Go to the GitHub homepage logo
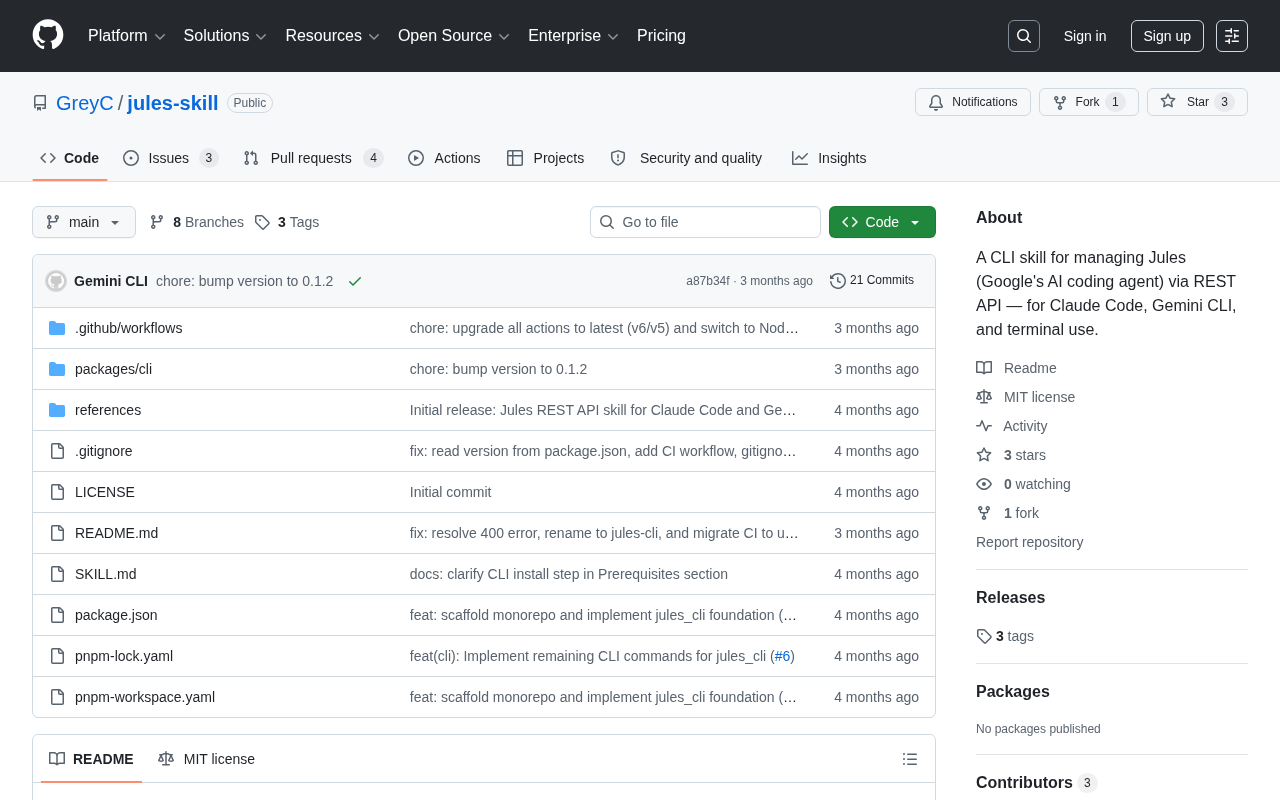 point(48,35)
